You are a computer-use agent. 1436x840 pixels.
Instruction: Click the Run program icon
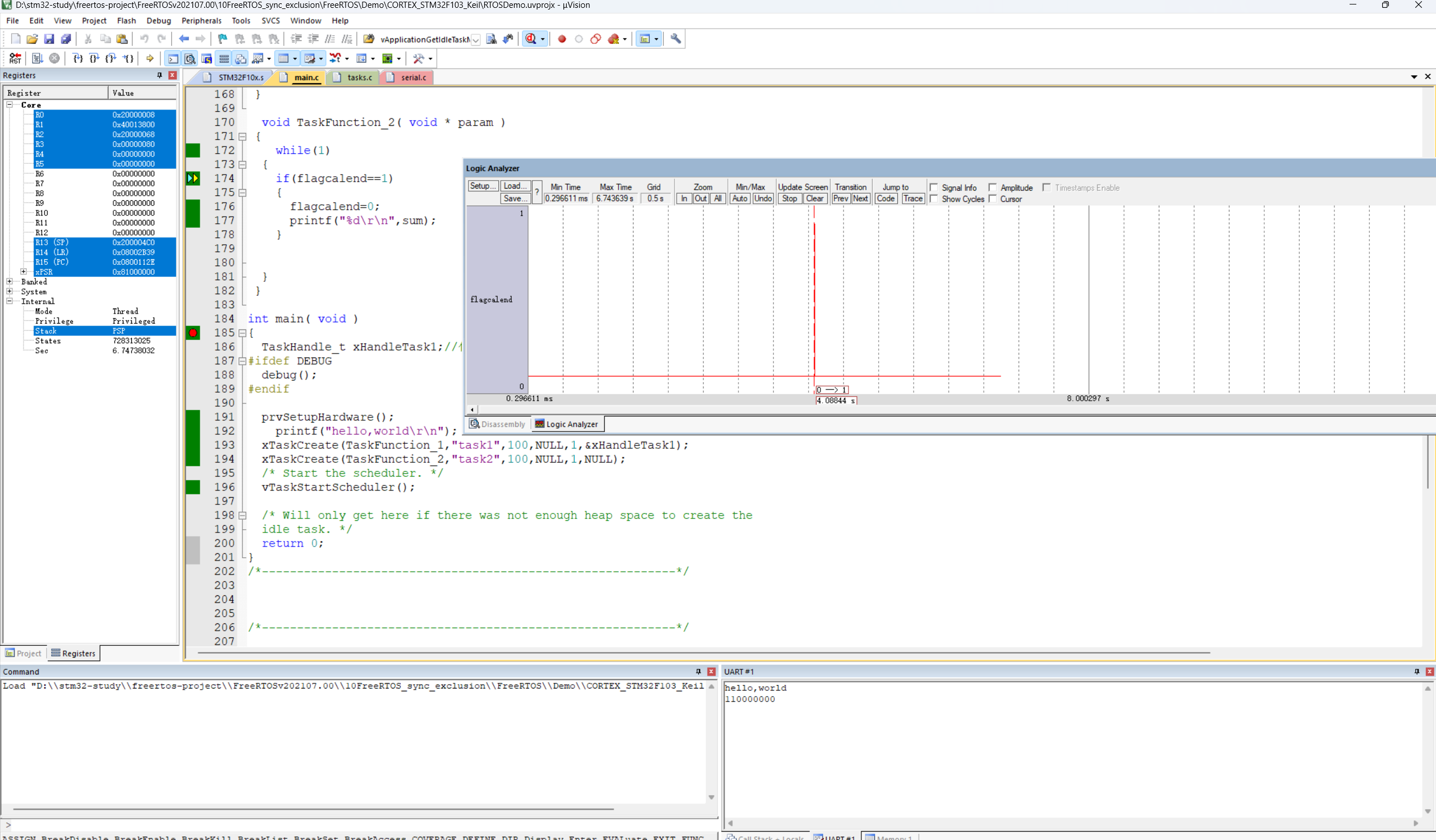[x=38, y=58]
